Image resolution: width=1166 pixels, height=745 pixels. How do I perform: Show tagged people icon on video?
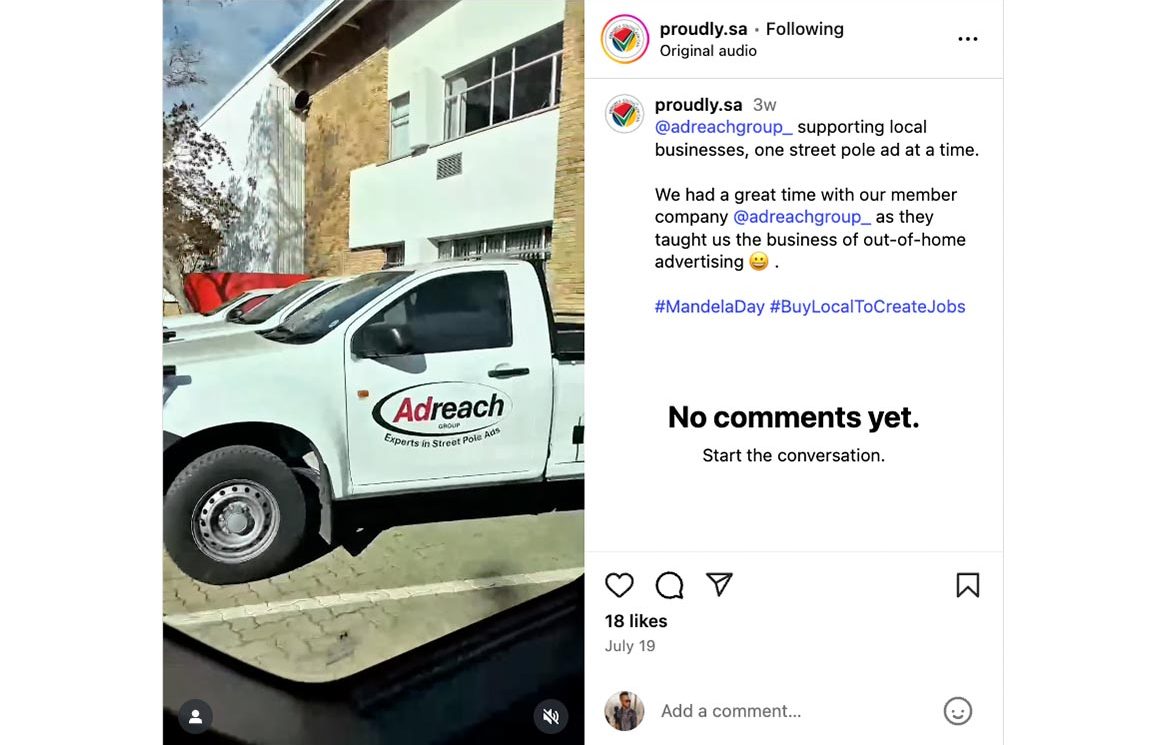tap(196, 717)
